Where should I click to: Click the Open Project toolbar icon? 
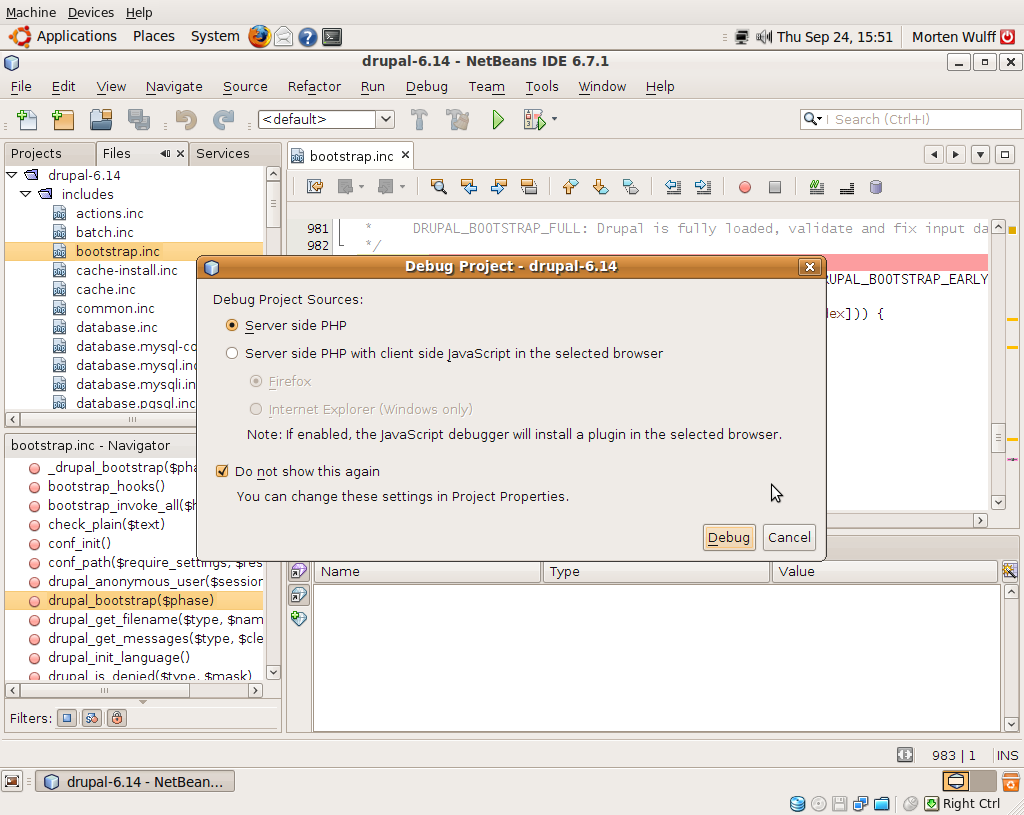tap(101, 120)
